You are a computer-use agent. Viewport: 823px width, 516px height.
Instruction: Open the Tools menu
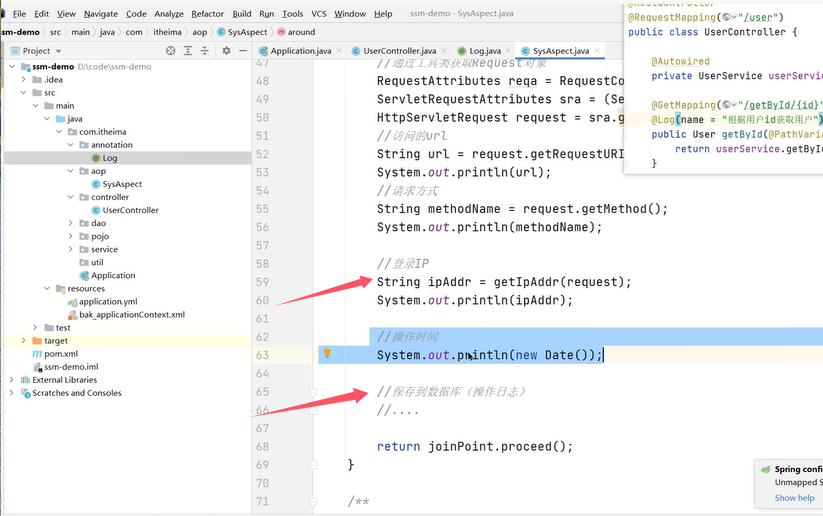(292, 14)
